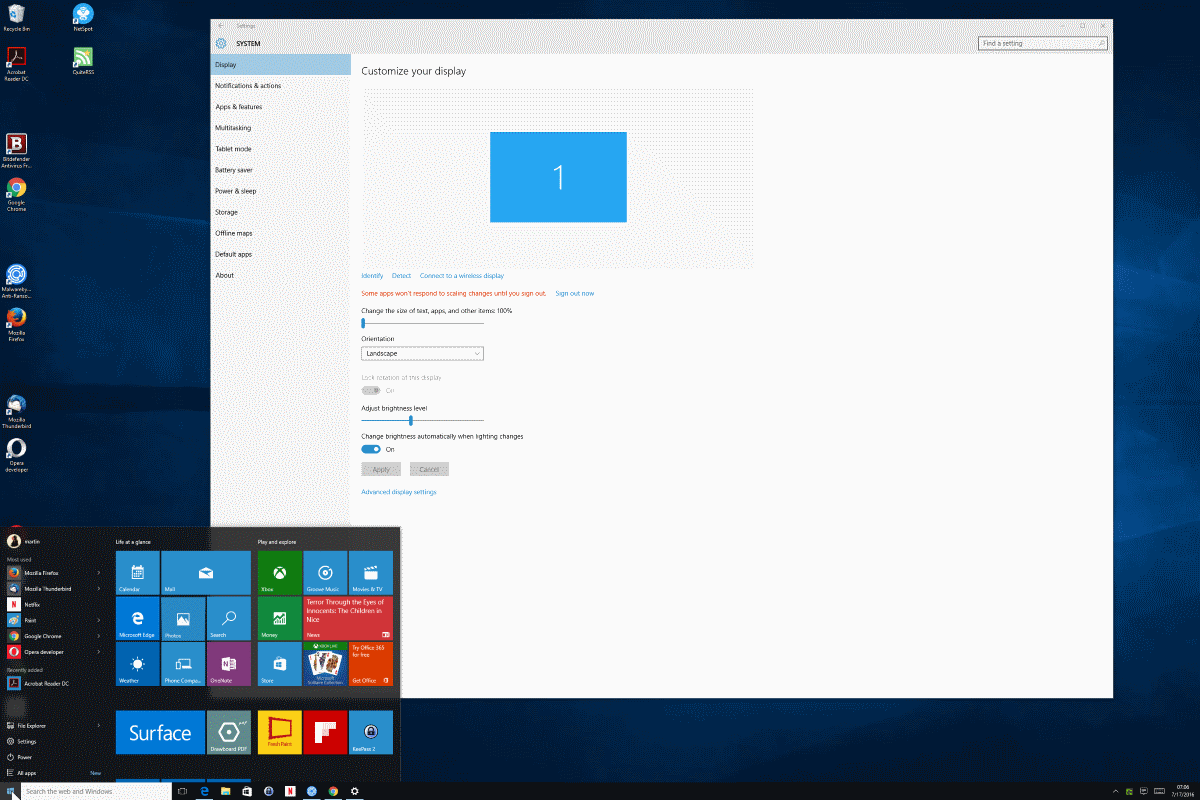Open the Search tile in Start menu
Image resolution: width=1200 pixels, height=800 pixels.
[x=229, y=619]
